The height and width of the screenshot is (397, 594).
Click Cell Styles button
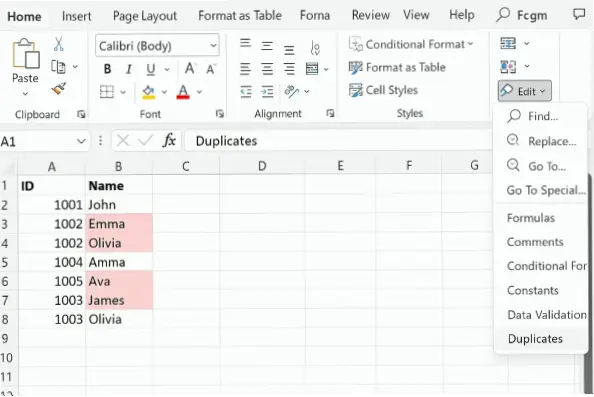pyautogui.click(x=383, y=90)
